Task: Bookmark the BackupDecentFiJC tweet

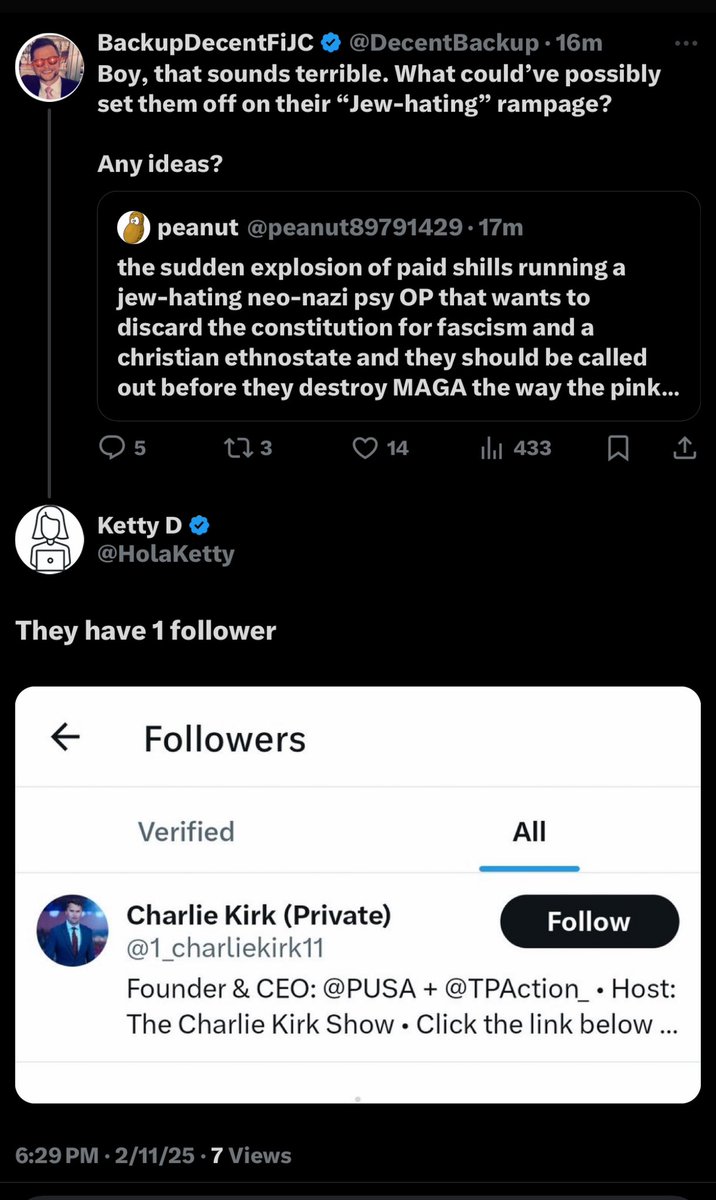Action: (619, 450)
